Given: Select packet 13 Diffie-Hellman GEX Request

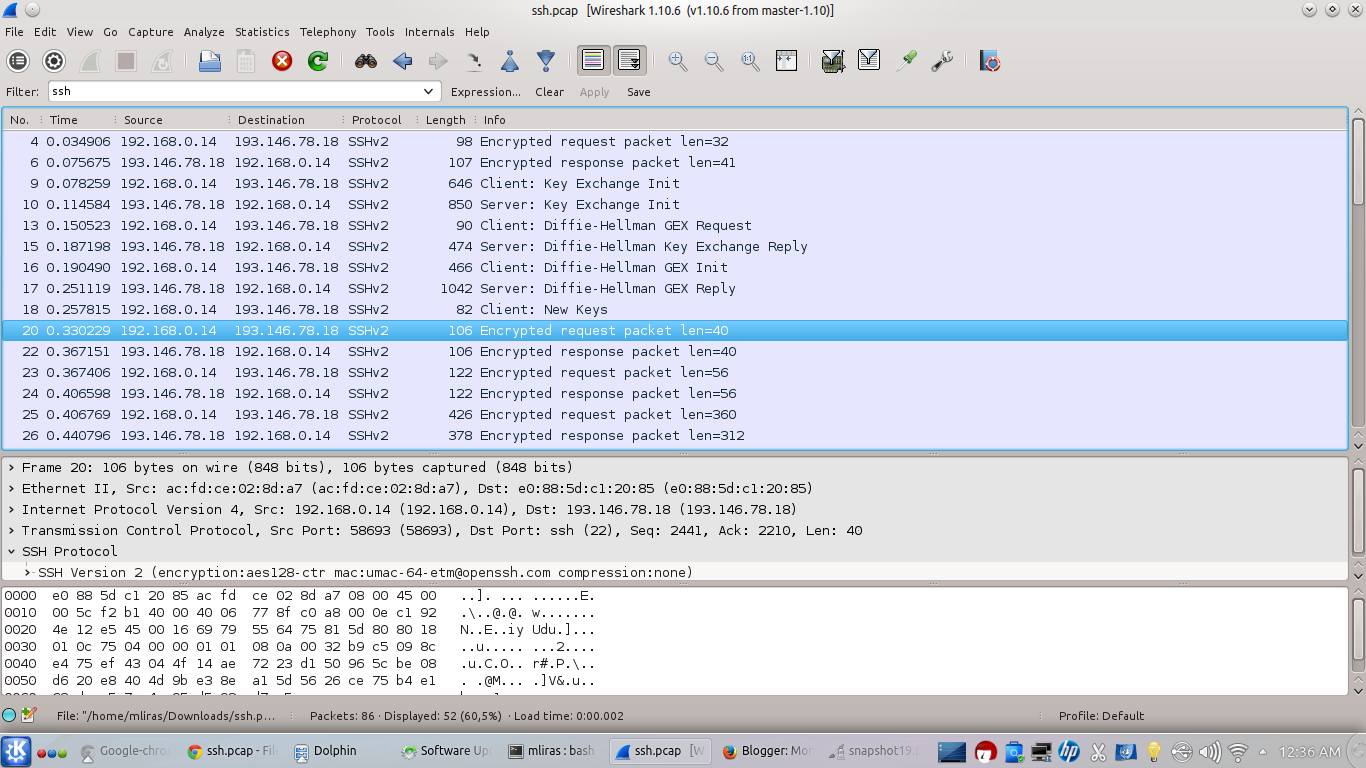Looking at the screenshot, I should (x=675, y=226).
